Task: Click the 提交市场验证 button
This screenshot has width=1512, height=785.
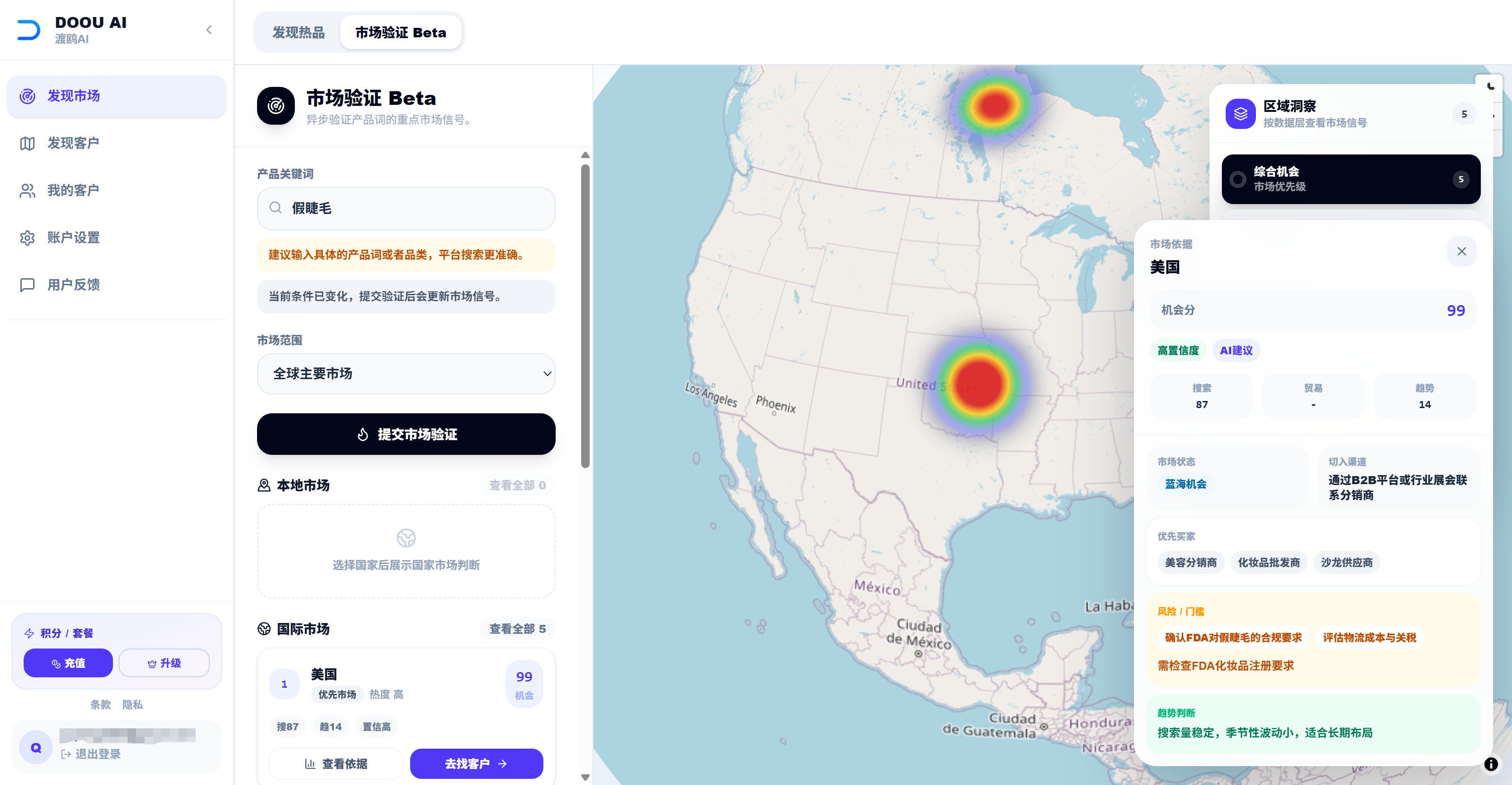Action: (405, 434)
